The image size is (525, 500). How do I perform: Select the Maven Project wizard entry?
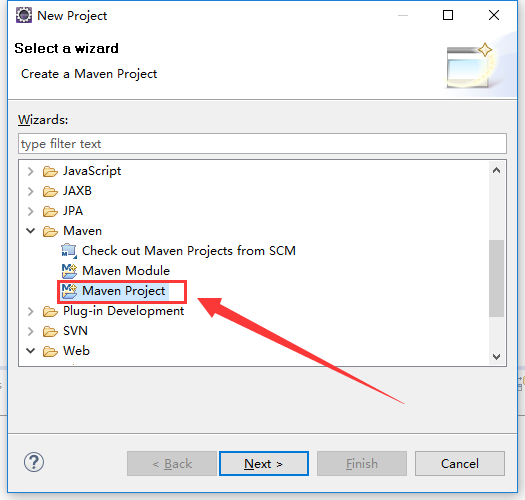coord(124,291)
